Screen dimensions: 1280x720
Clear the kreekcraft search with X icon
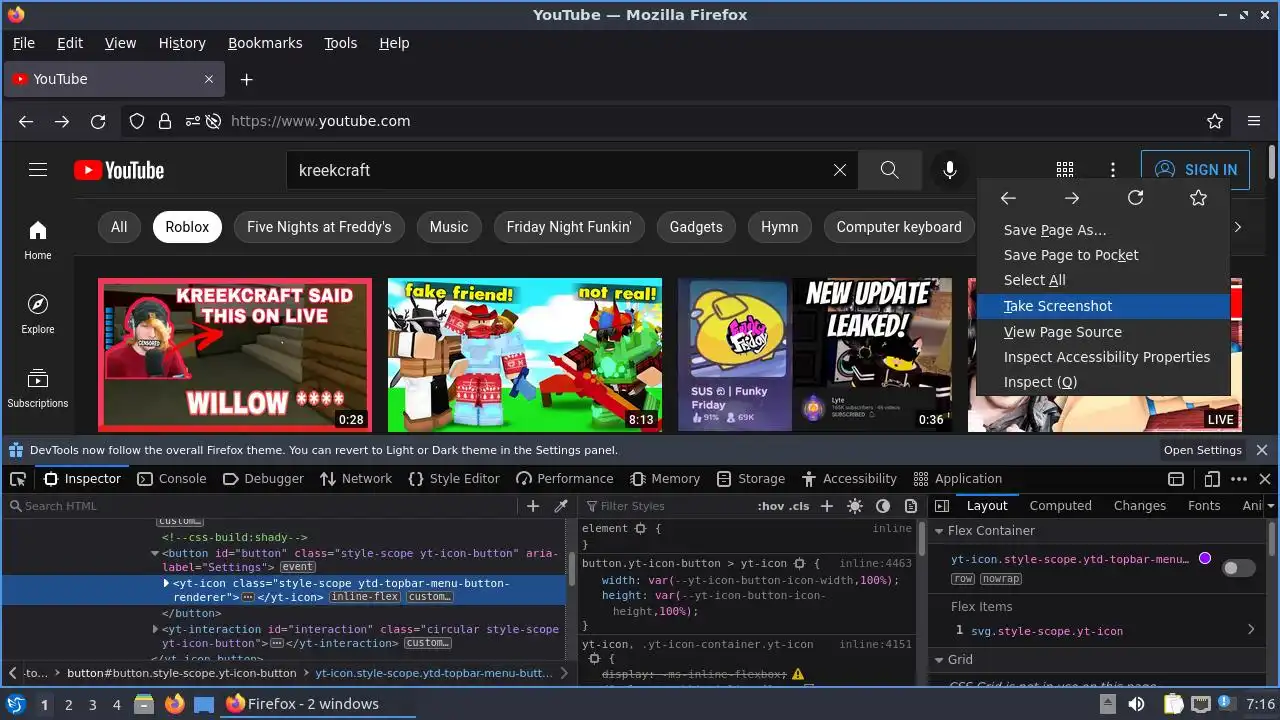[x=840, y=170]
